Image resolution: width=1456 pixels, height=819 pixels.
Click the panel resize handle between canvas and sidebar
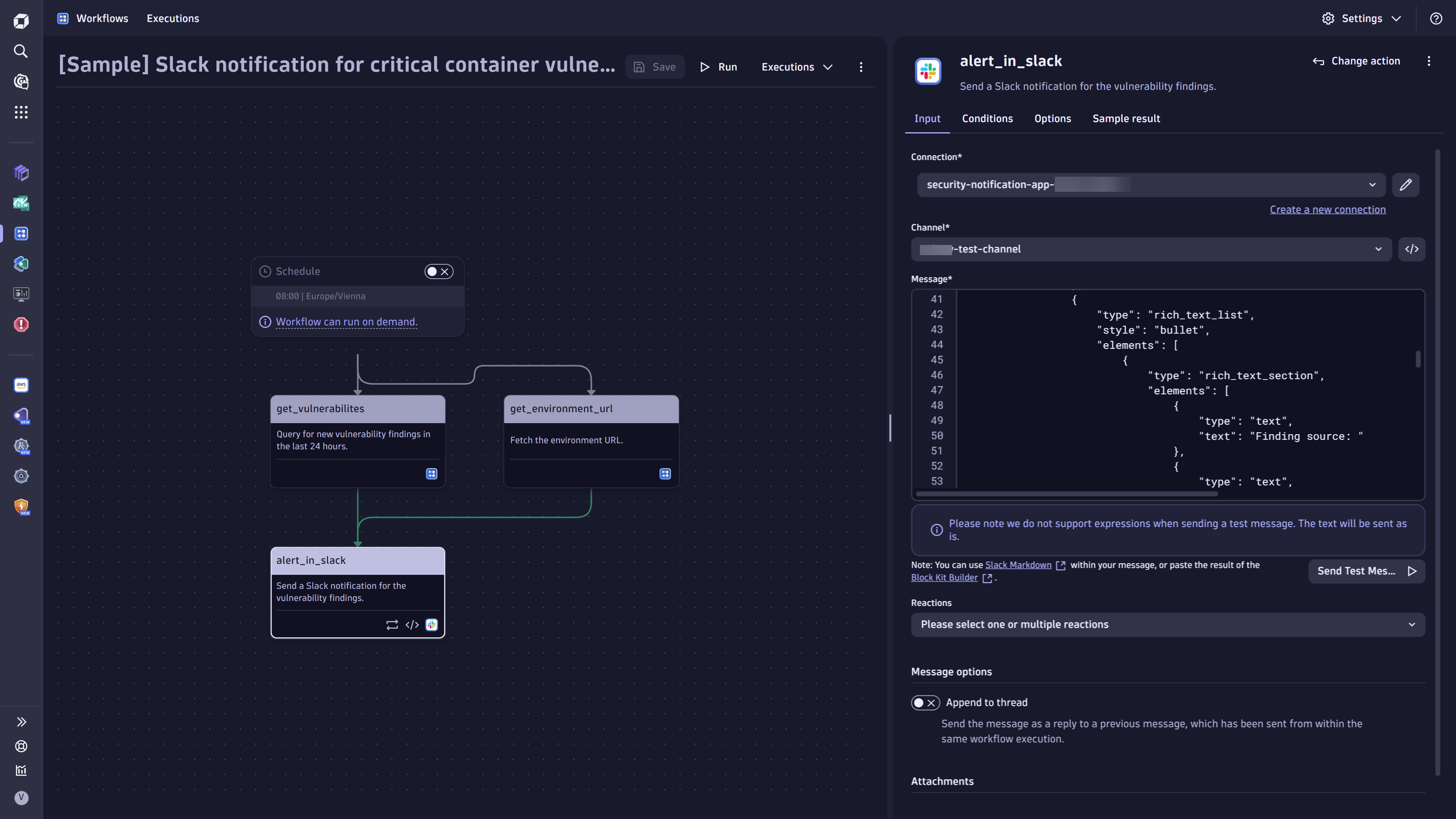(890, 428)
